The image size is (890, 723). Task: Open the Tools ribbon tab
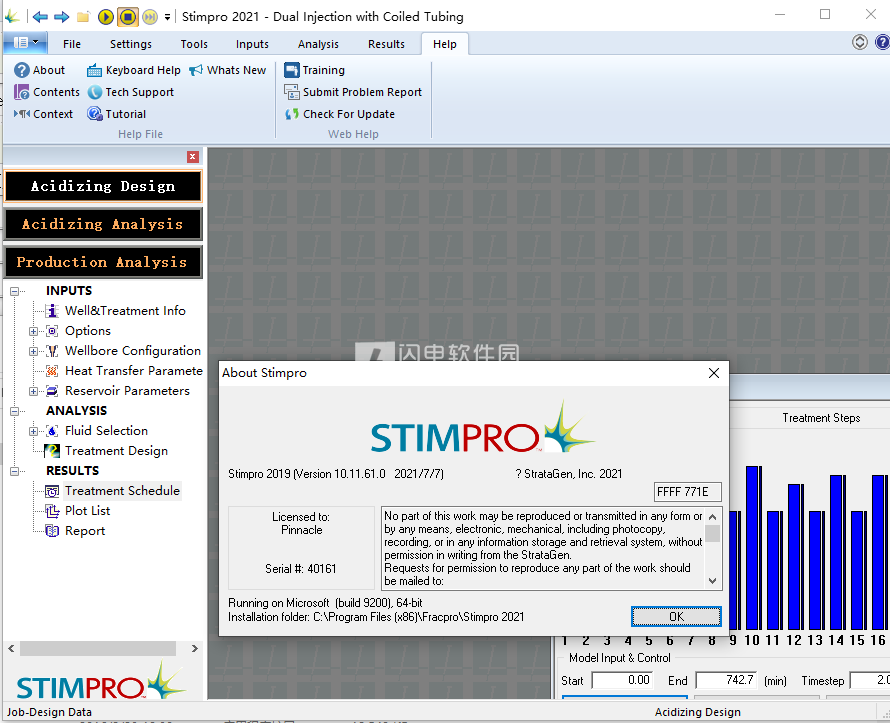tap(194, 44)
